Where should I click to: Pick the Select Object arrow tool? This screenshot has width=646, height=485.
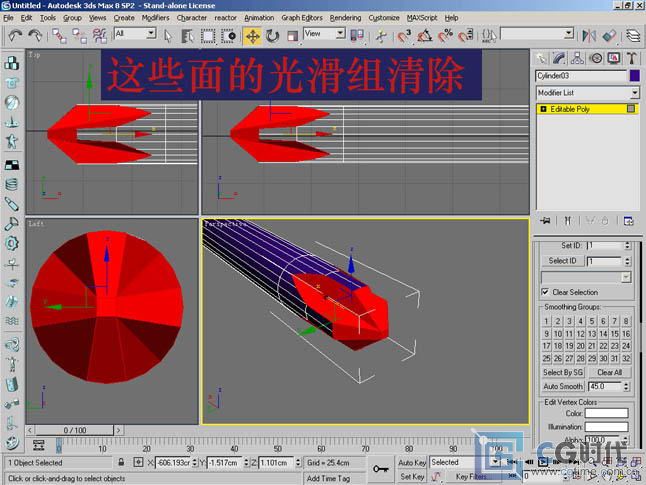(168, 36)
